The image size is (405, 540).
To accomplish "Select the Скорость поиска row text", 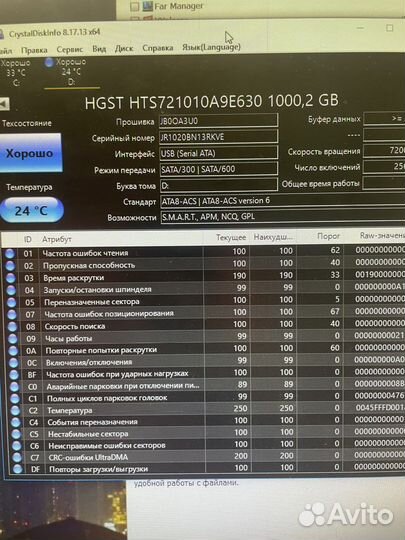I will [75, 326].
